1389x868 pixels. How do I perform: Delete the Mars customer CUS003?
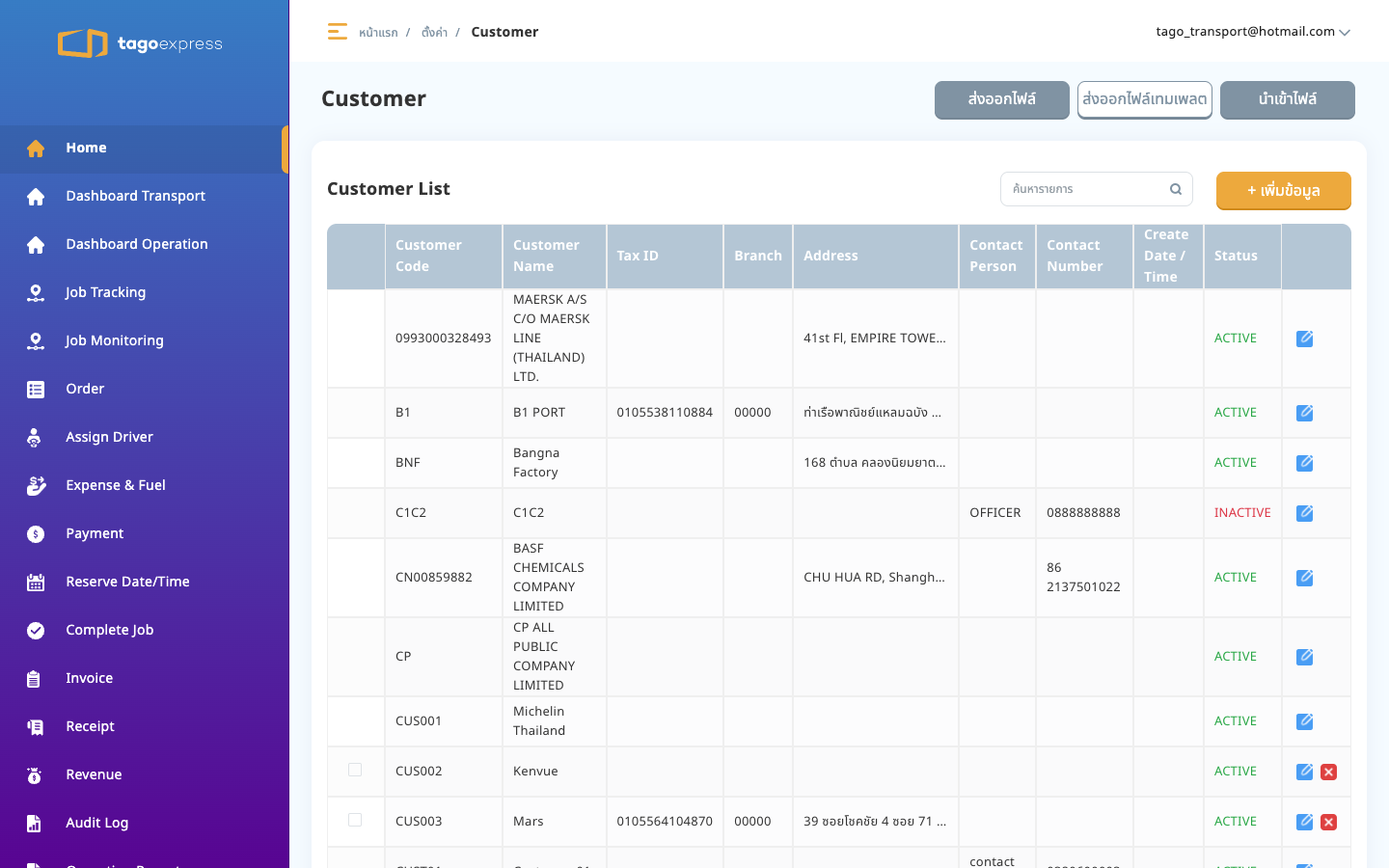pyautogui.click(x=1329, y=822)
